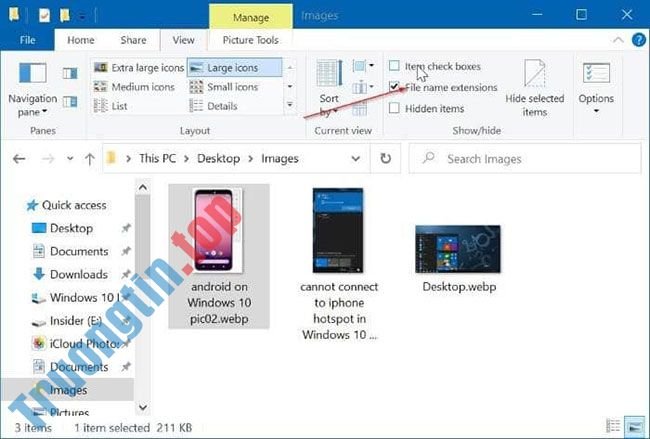Go up one folder level
The width and height of the screenshot is (650, 439).
90,159
